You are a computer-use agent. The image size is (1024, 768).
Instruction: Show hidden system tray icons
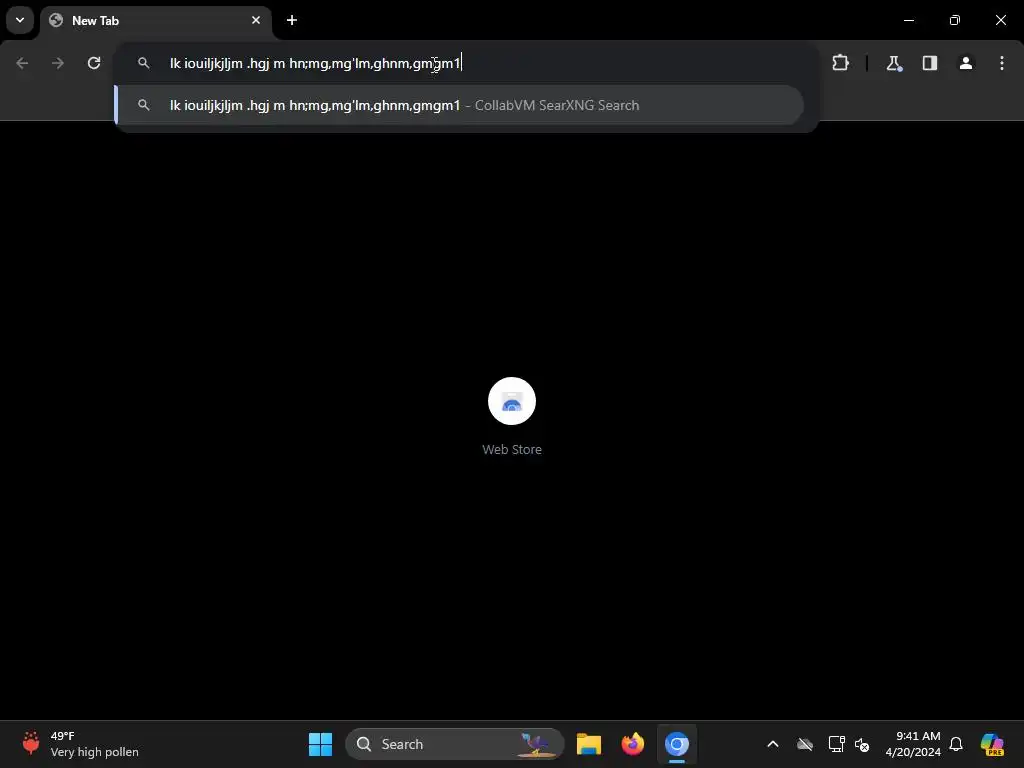pyautogui.click(x=773, y=744)
